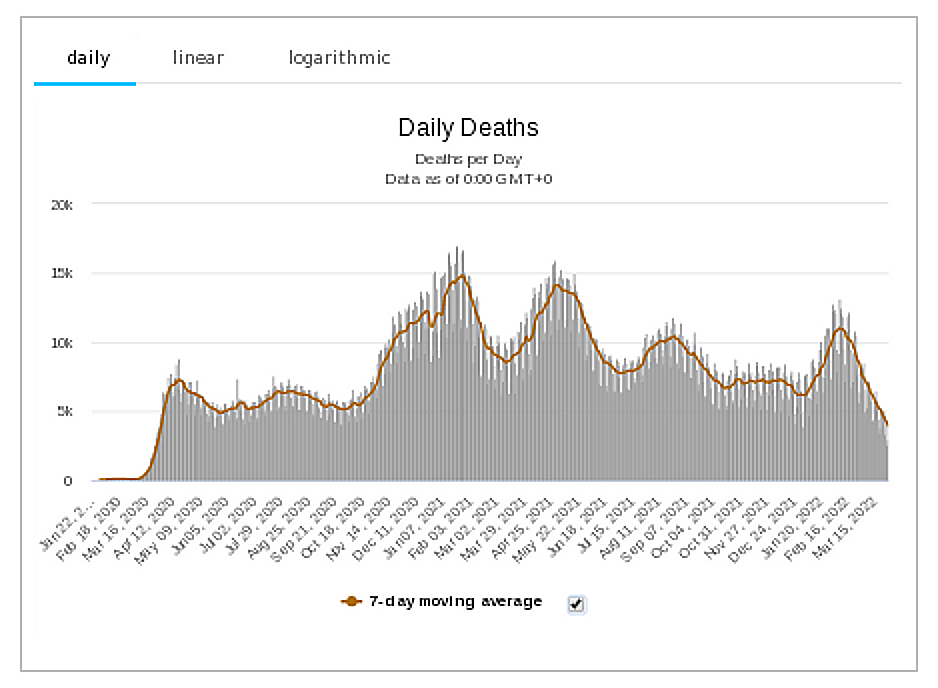Viewport: 938px width, 688px height.
Task: Select the logarithmic tab
Action: click(x=339, y=58)
